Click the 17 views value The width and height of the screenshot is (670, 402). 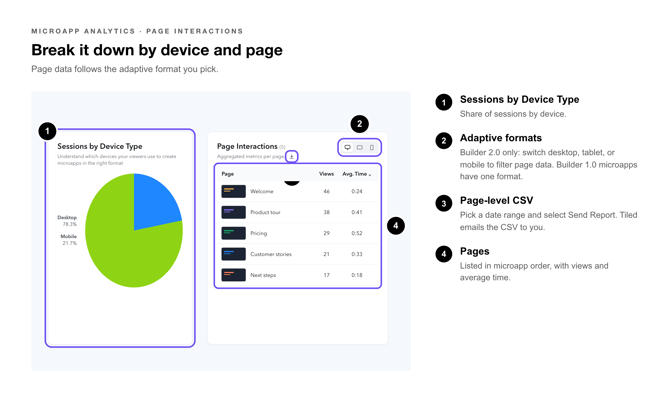pyautogui.click(x=326, y=275)
